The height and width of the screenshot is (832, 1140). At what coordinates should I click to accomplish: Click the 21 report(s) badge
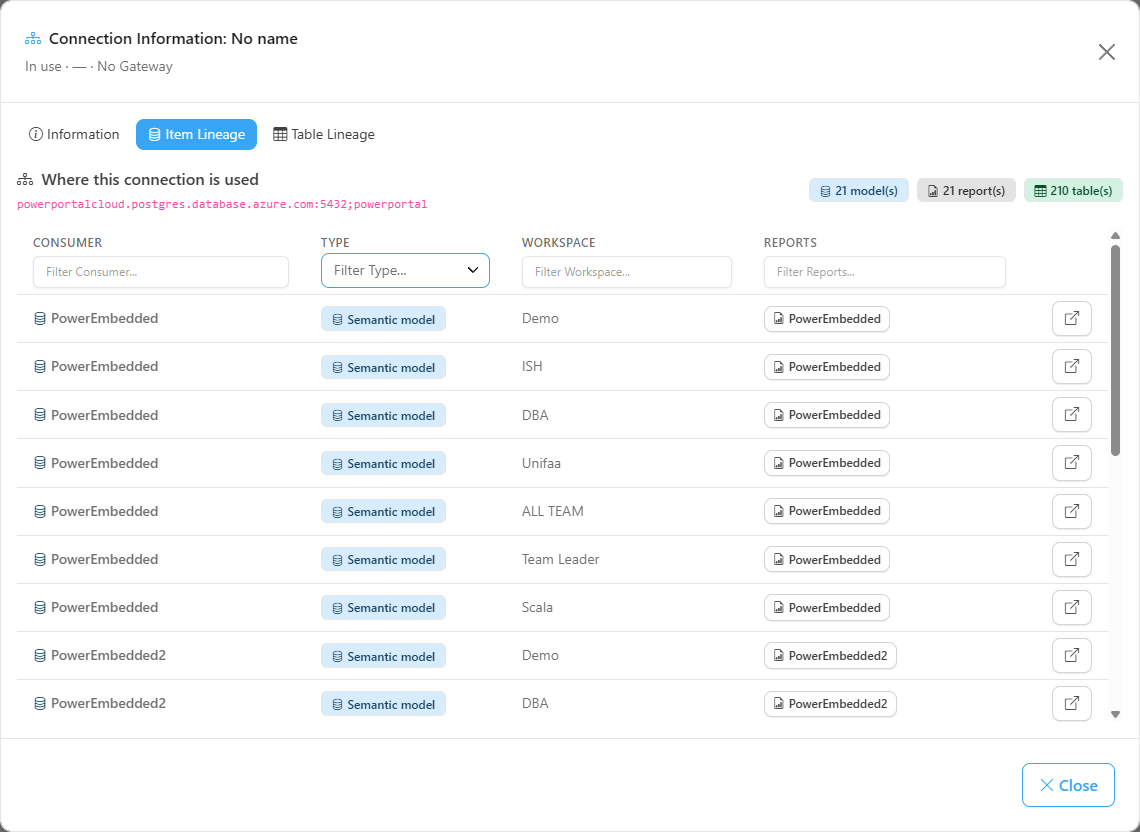[966, 191]
